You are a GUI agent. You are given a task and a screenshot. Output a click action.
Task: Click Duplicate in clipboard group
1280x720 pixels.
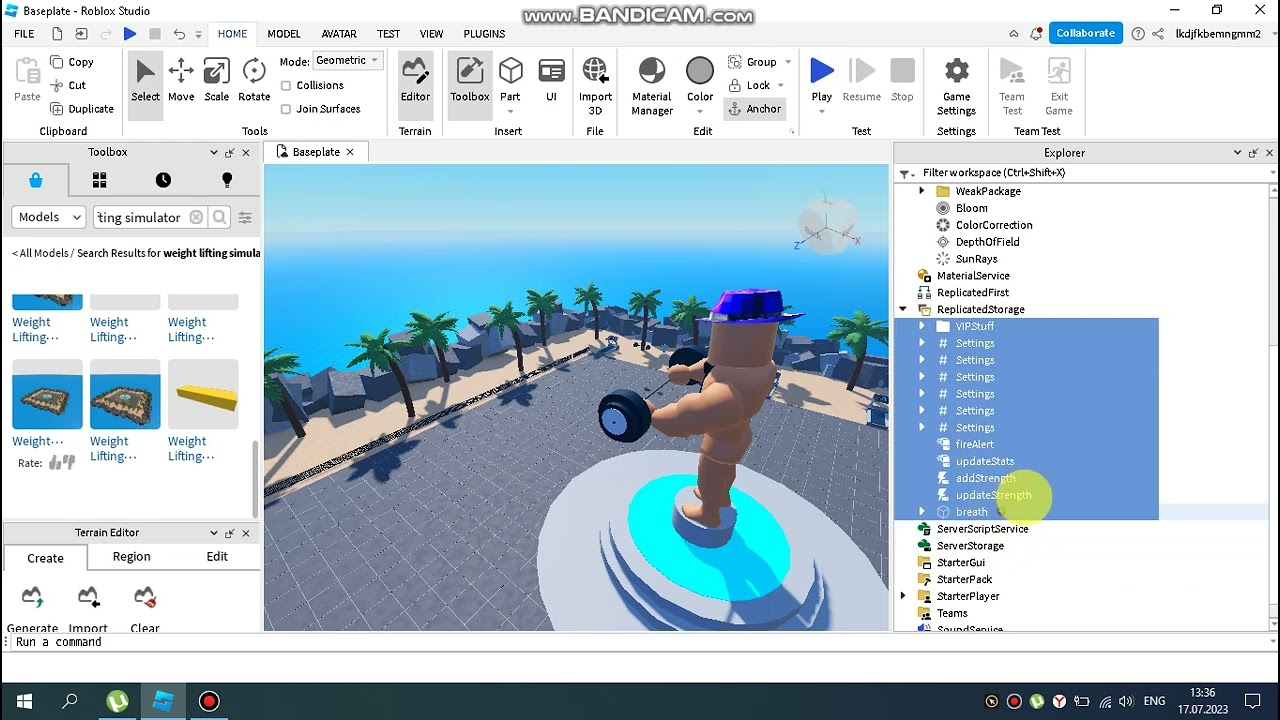(x=82, y=108)
